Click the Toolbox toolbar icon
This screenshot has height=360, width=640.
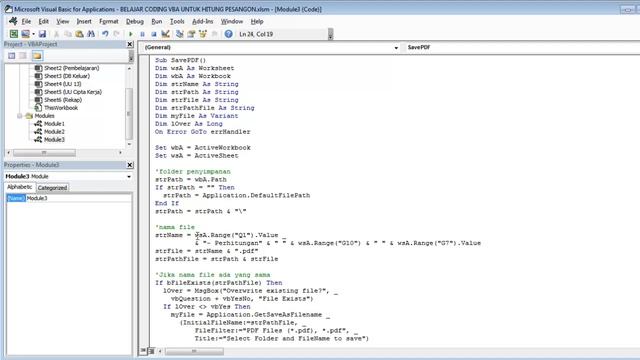(214, 34)
